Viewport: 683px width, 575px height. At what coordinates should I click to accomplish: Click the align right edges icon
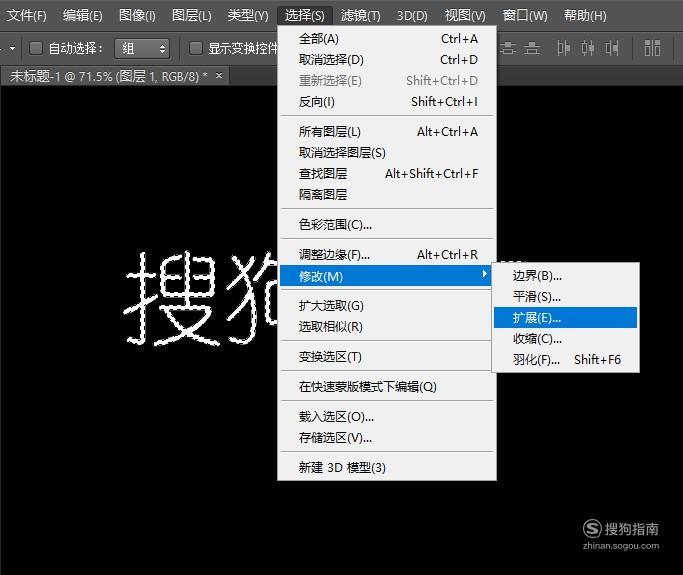click(612, 48)
